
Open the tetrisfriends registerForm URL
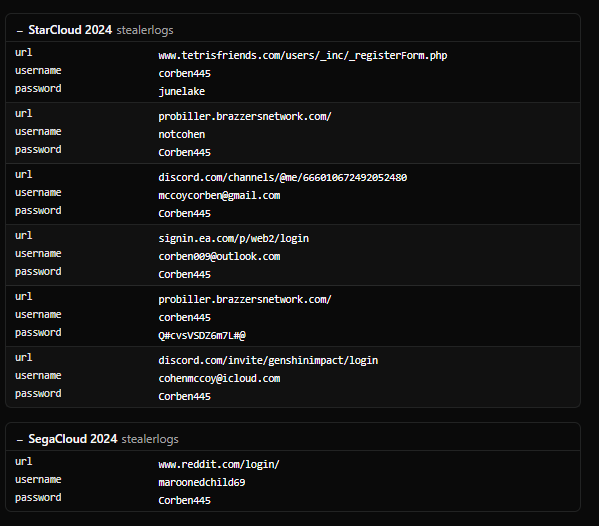(x=303, y=55)
